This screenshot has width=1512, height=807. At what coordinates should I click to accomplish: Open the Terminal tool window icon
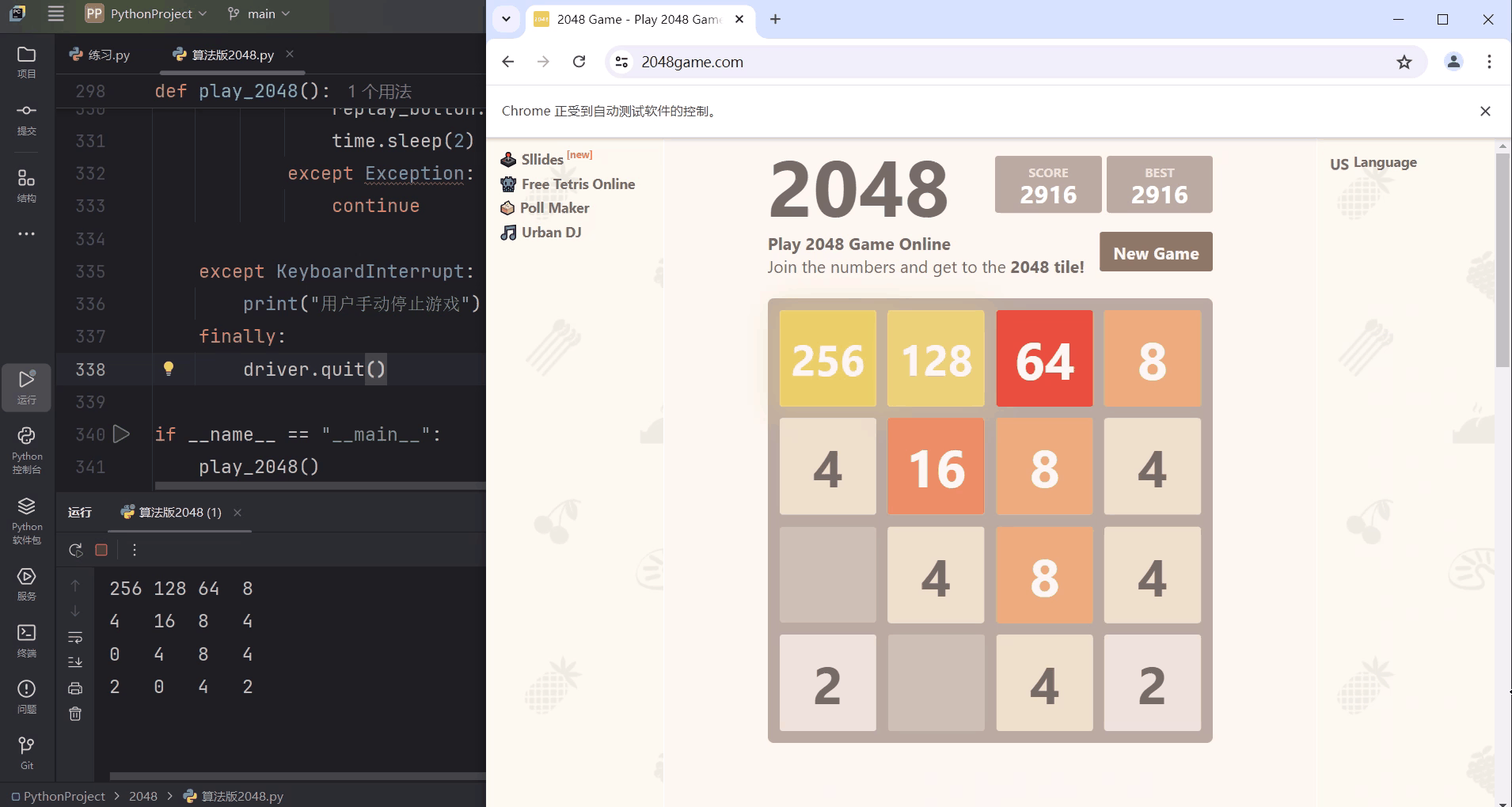(x=26, y=639)
